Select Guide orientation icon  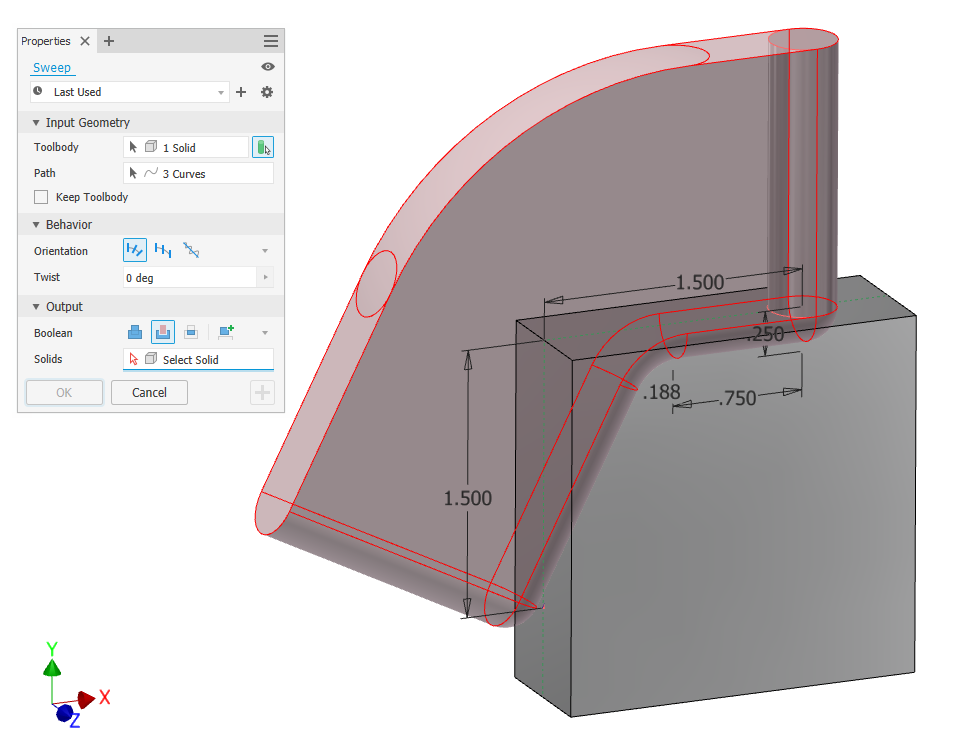(x=191, y=250)
